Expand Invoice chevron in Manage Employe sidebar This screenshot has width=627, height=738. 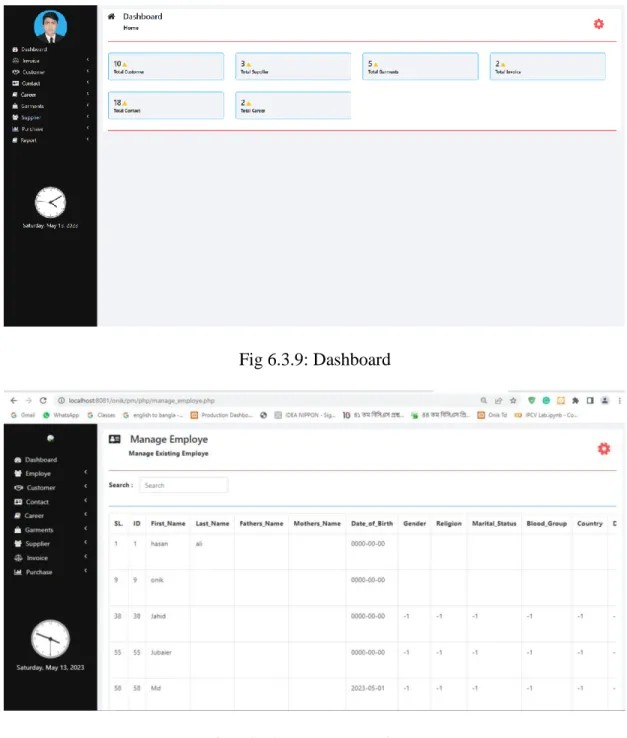pyautogui.click(x=86, y=556)
